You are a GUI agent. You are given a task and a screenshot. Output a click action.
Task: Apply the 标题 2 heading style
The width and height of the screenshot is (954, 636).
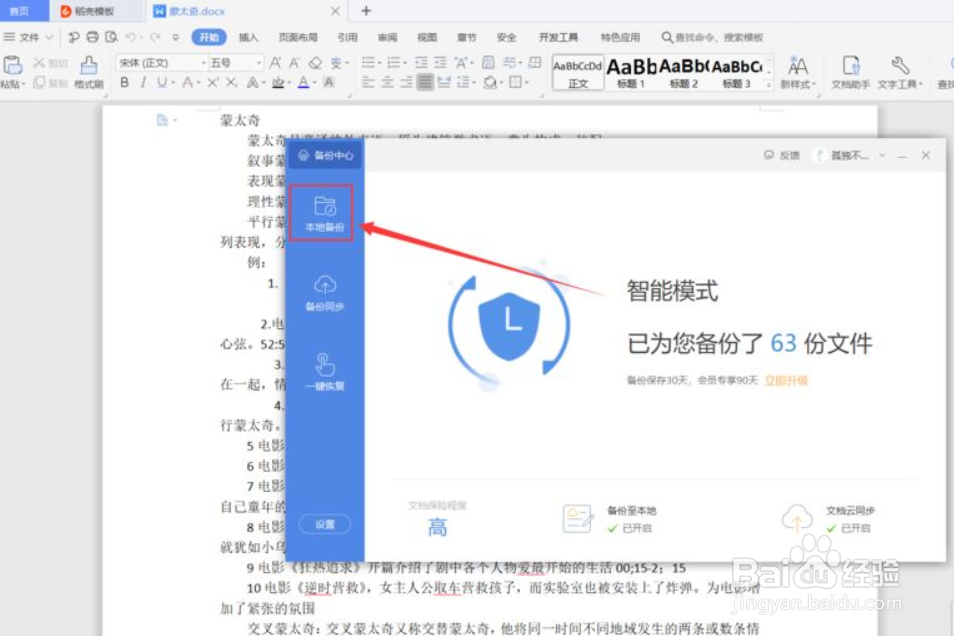684,72
